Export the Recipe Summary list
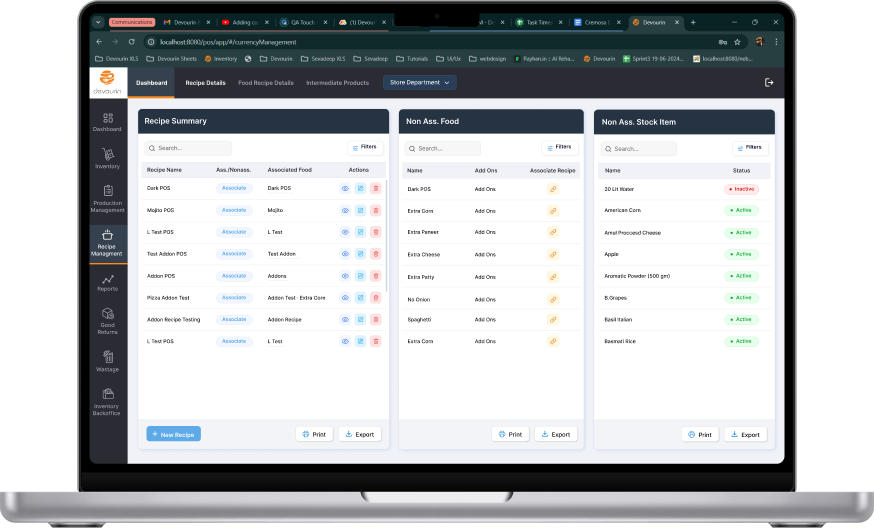Screen dimensions: 874x528 pos(360,434)
